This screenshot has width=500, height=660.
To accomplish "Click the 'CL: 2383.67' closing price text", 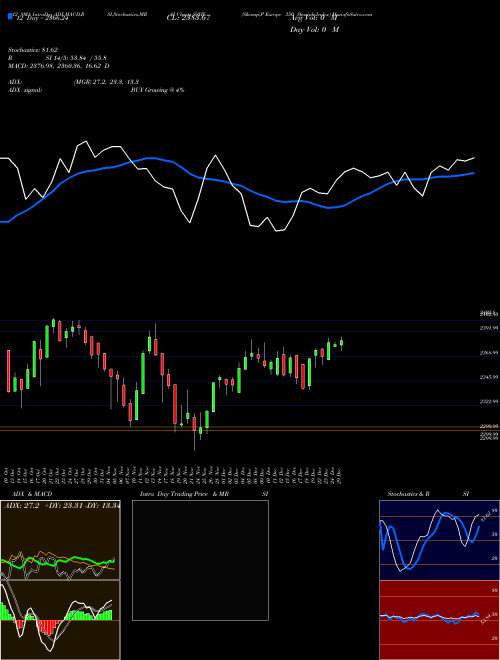I will (x=188, y=18).
